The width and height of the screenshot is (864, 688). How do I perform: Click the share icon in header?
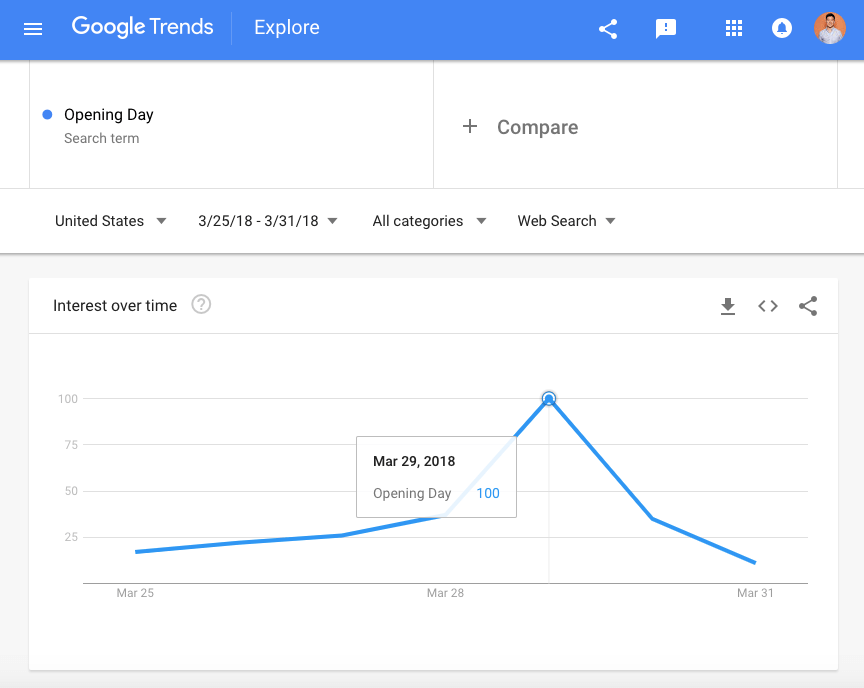(x=608, y=29)
